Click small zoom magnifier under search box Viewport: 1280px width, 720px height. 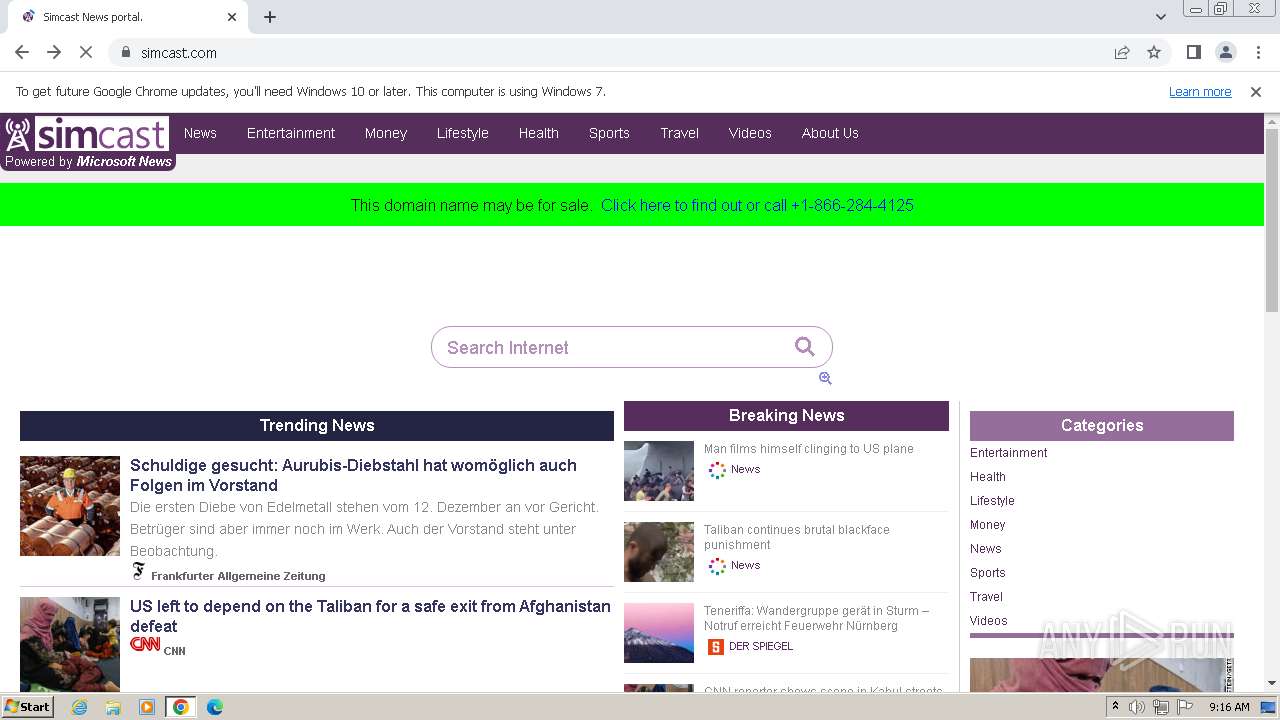click(825, 378)
